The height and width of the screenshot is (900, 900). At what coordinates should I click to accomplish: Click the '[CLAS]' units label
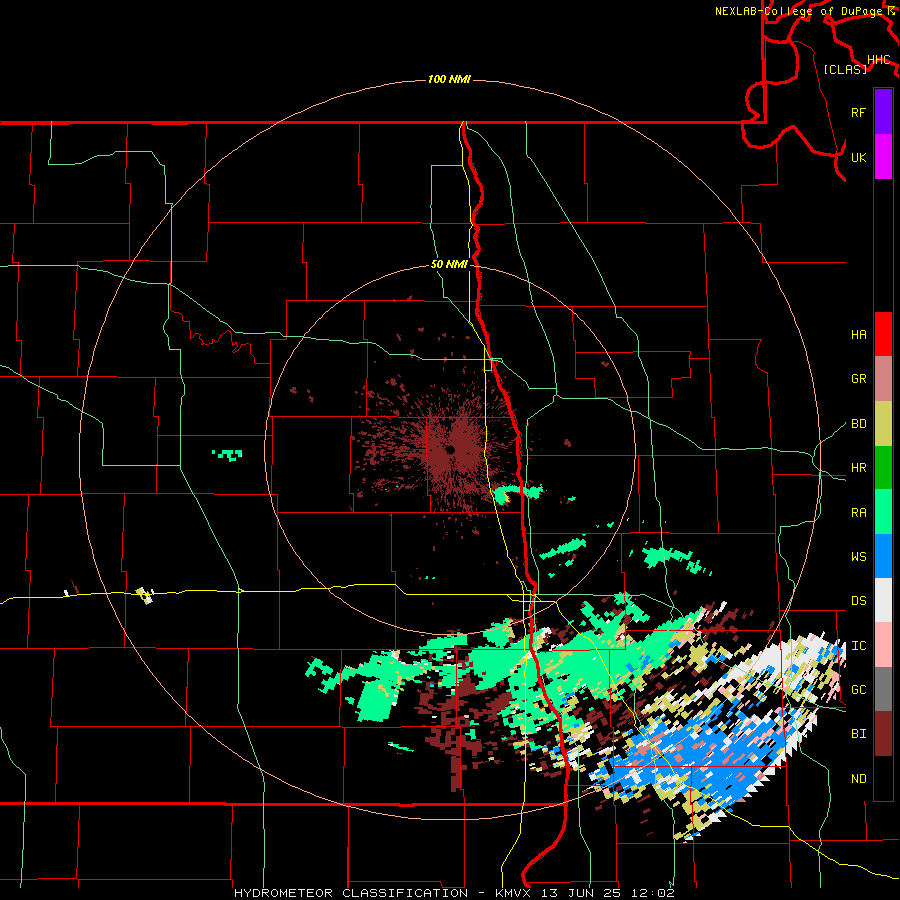(845, 69)
